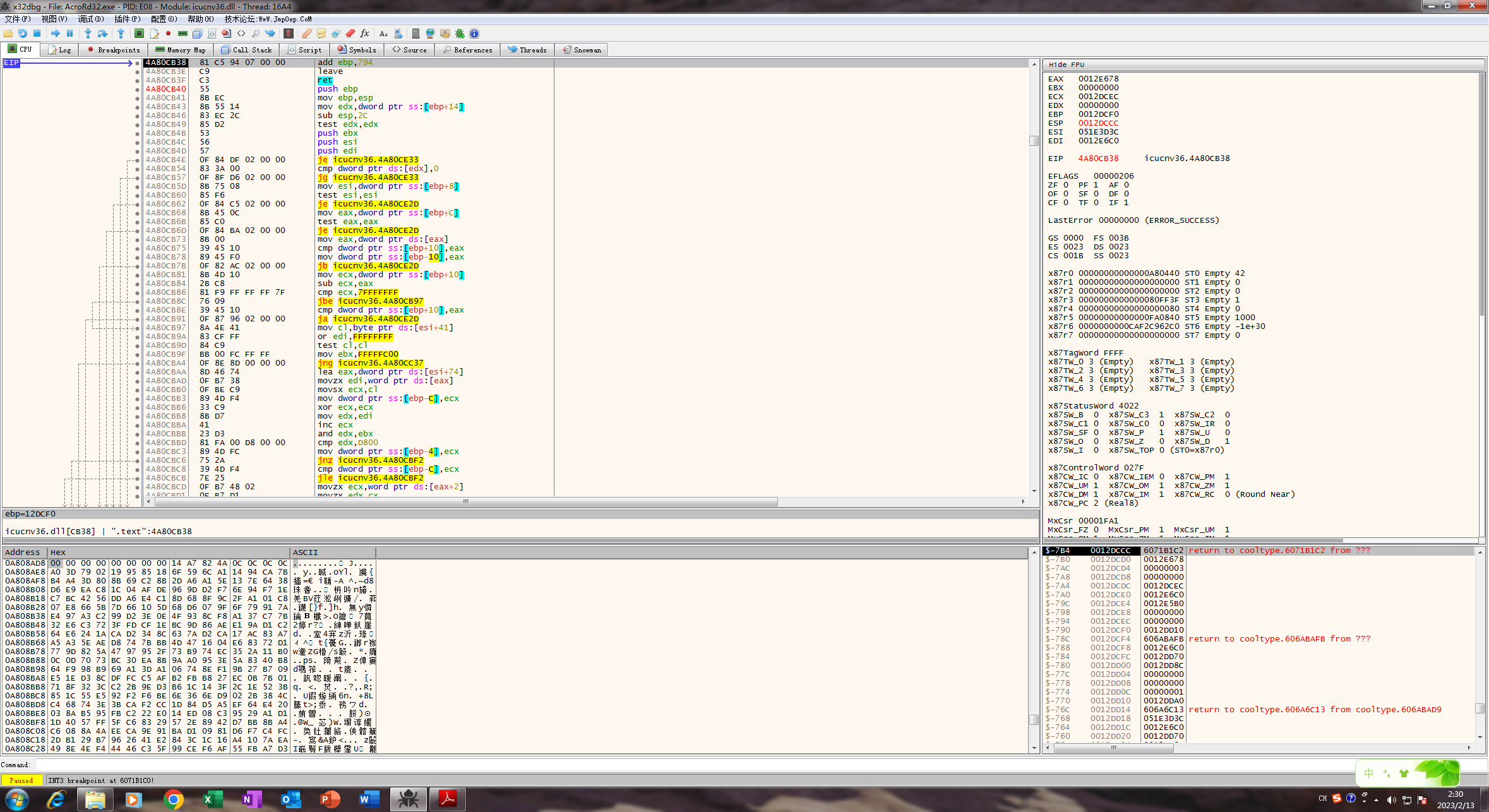The image size is (1489, 812).
Task: Restart the debuggee with the restart icon
Action: (23, 33)
